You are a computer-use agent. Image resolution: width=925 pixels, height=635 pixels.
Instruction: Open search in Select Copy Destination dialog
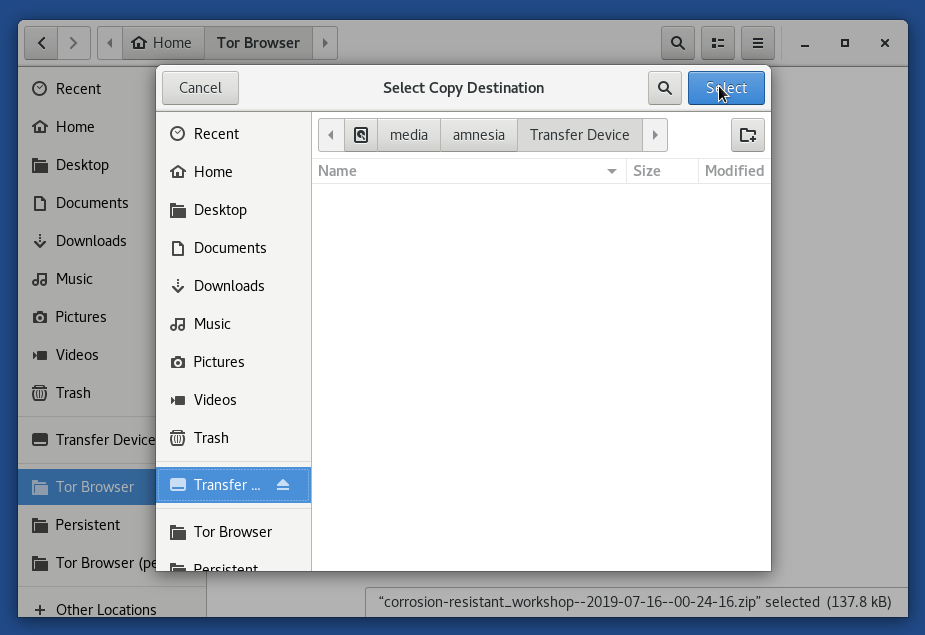(x=665, y=88)
